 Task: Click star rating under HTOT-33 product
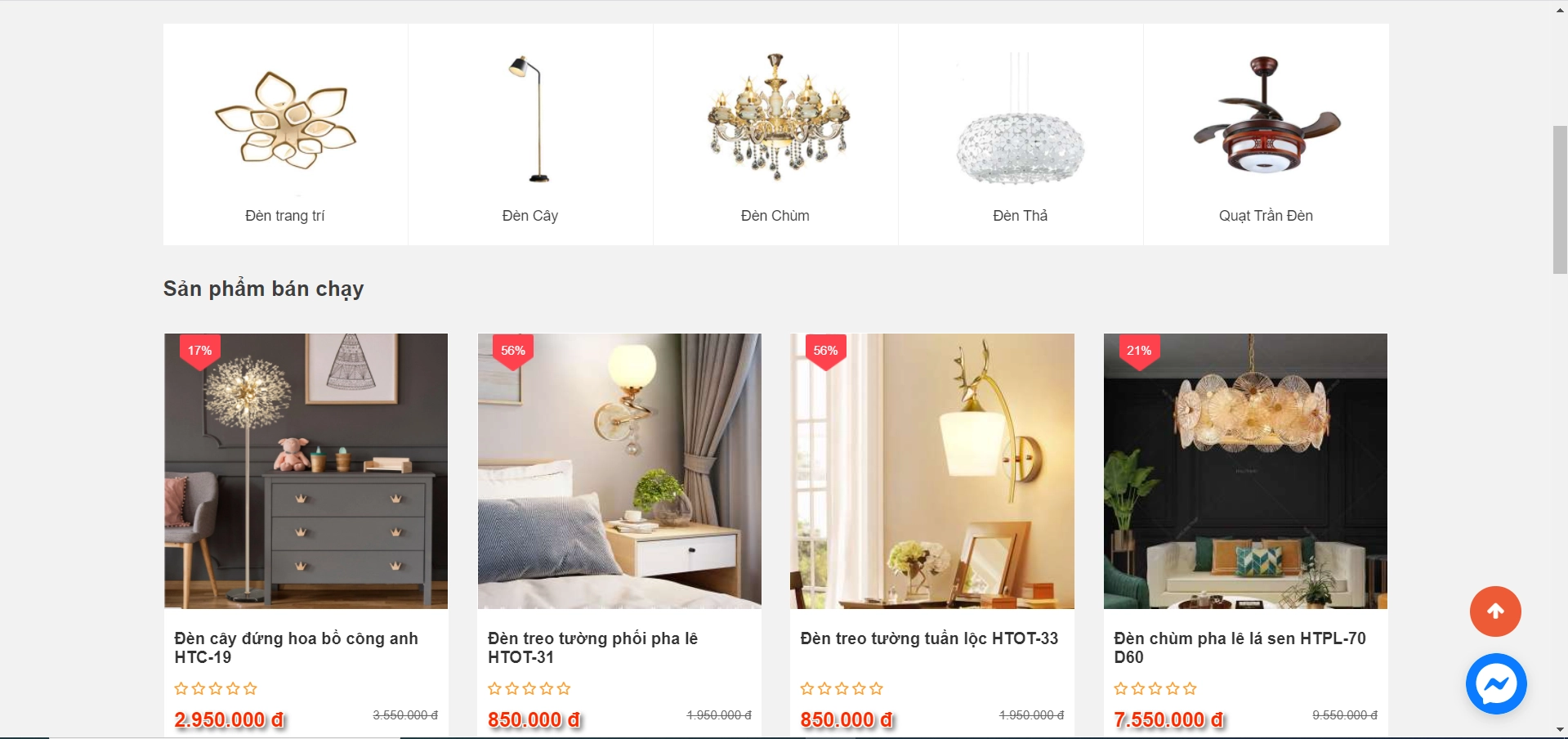(x=842, y=688)
